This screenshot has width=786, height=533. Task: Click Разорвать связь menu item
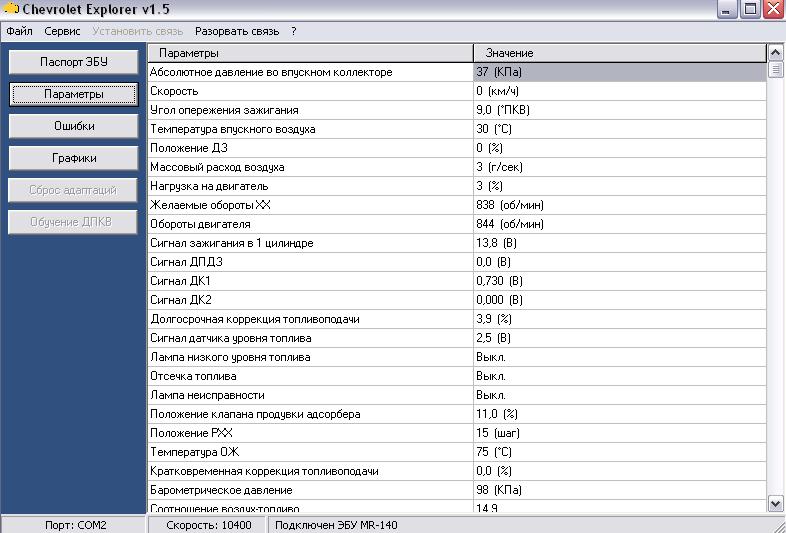[x=236, y=31]
